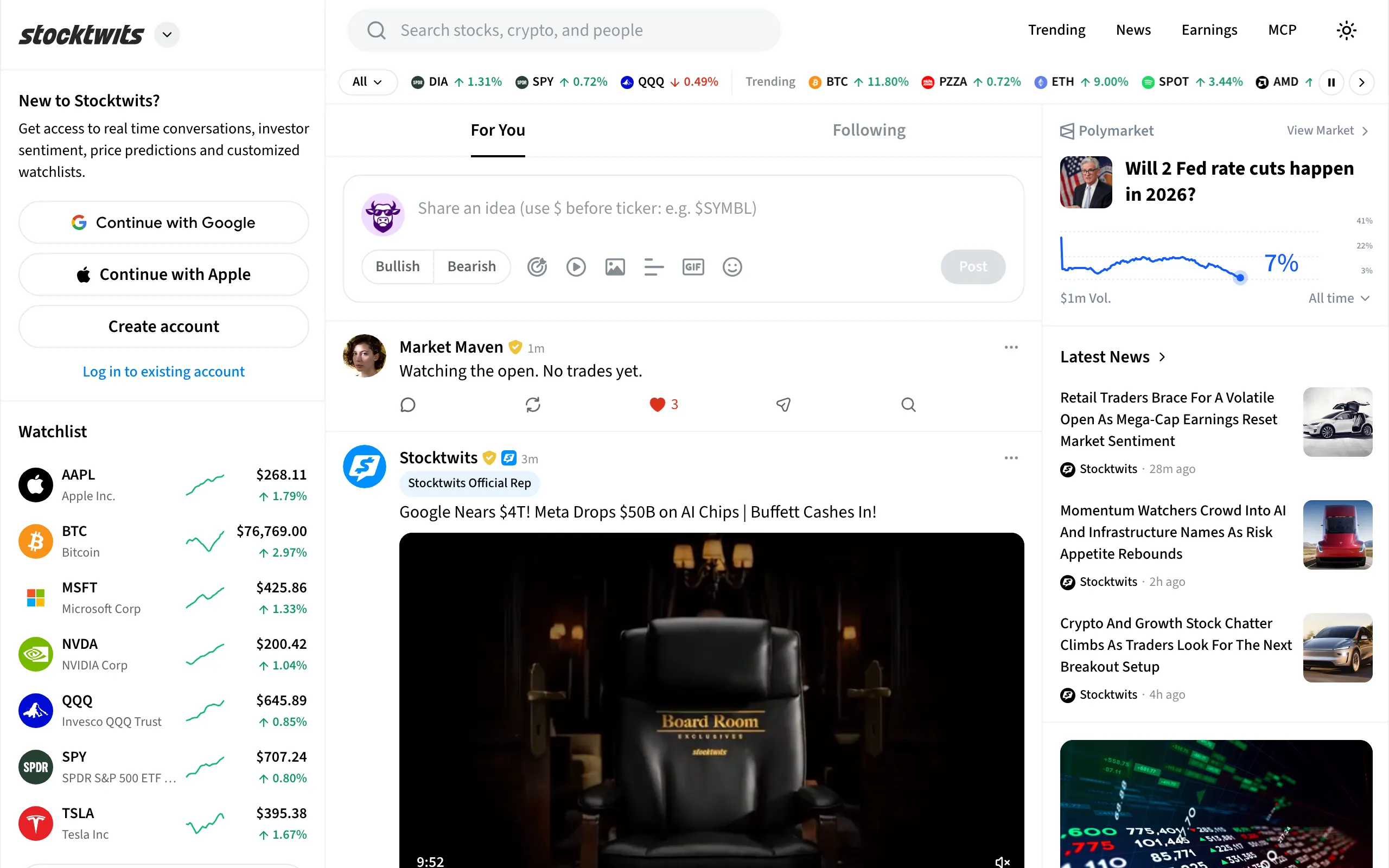The width and height of the screenshot is (1389, 868).
Task: Open more options on the Stocktwits post
Action: [1011, 458]
